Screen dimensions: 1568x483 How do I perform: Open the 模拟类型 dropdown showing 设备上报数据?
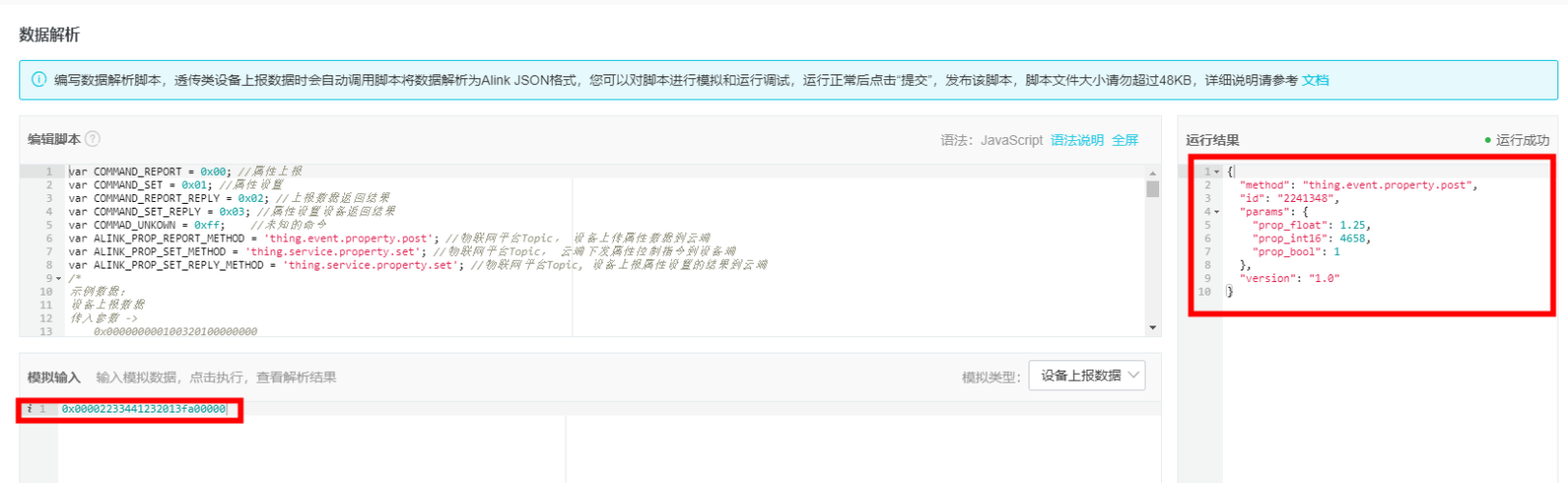[x=1087, y=376]
